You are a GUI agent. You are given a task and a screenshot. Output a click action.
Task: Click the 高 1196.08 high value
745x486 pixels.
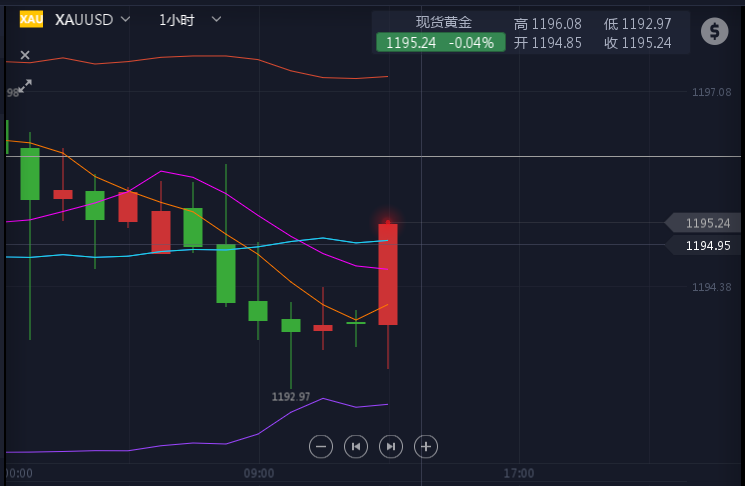pos(547,24)
